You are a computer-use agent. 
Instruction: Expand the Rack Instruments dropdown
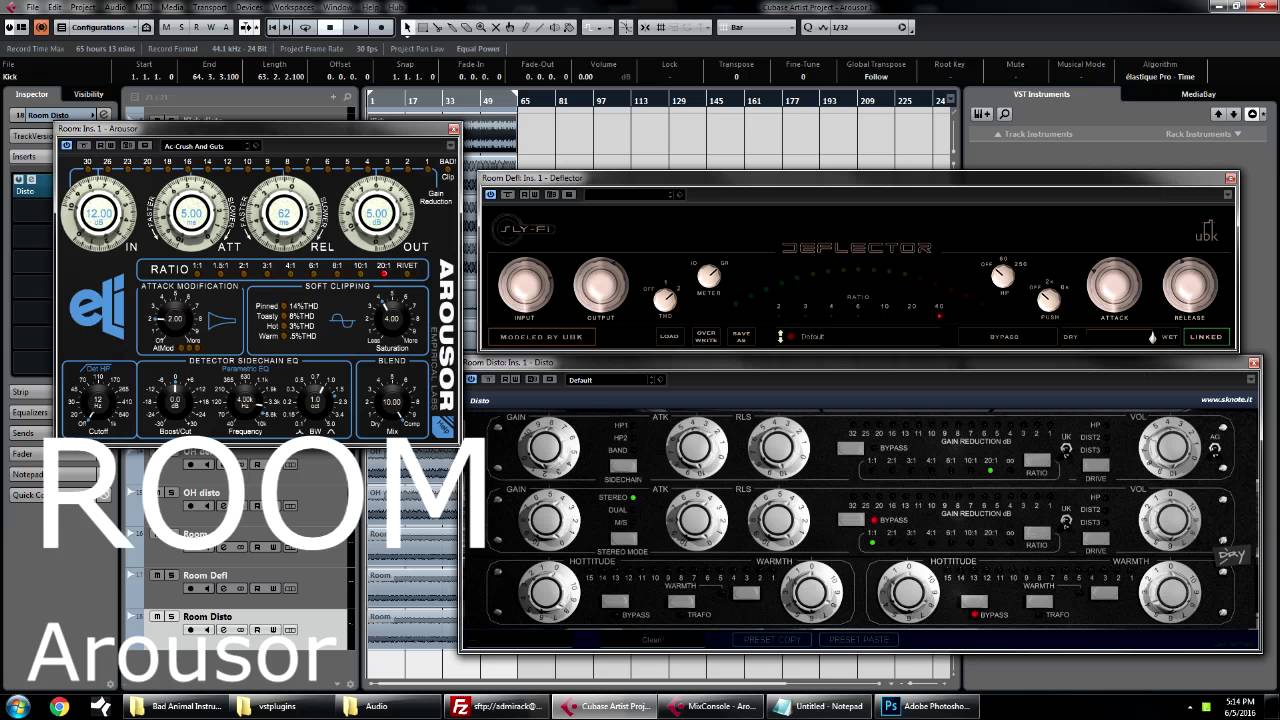1203,134
